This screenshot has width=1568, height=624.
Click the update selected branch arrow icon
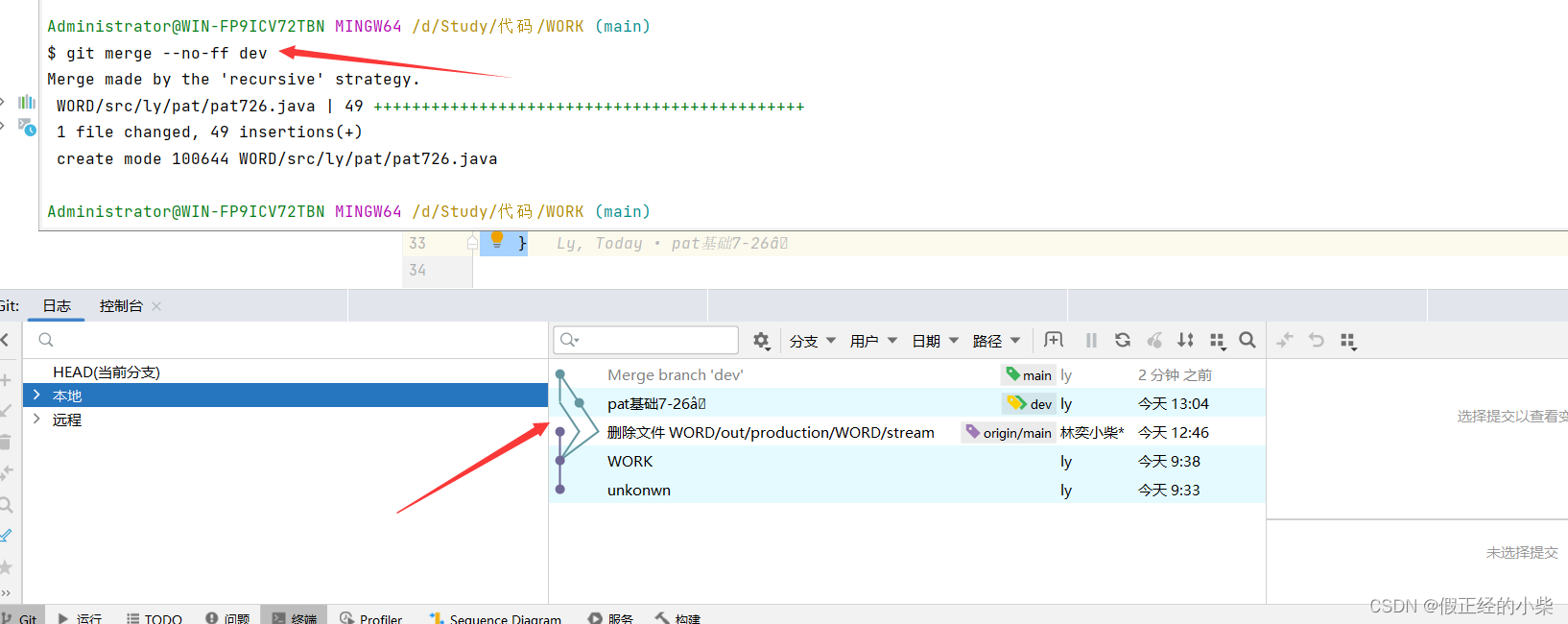[x=5, y=411]
